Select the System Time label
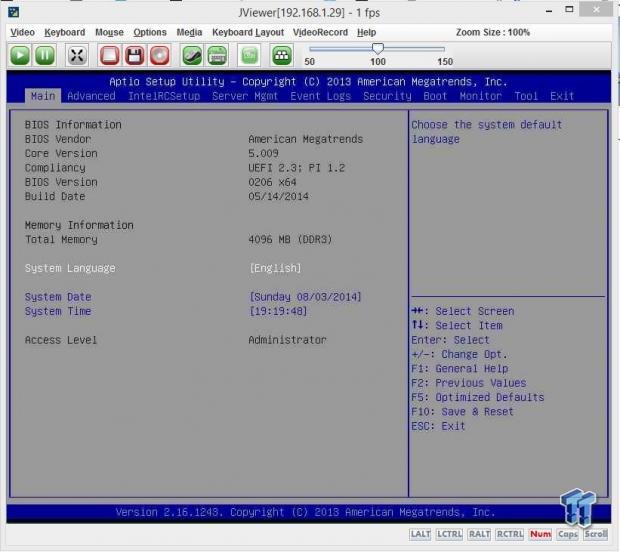620x552 pixels. pos(58,311)
